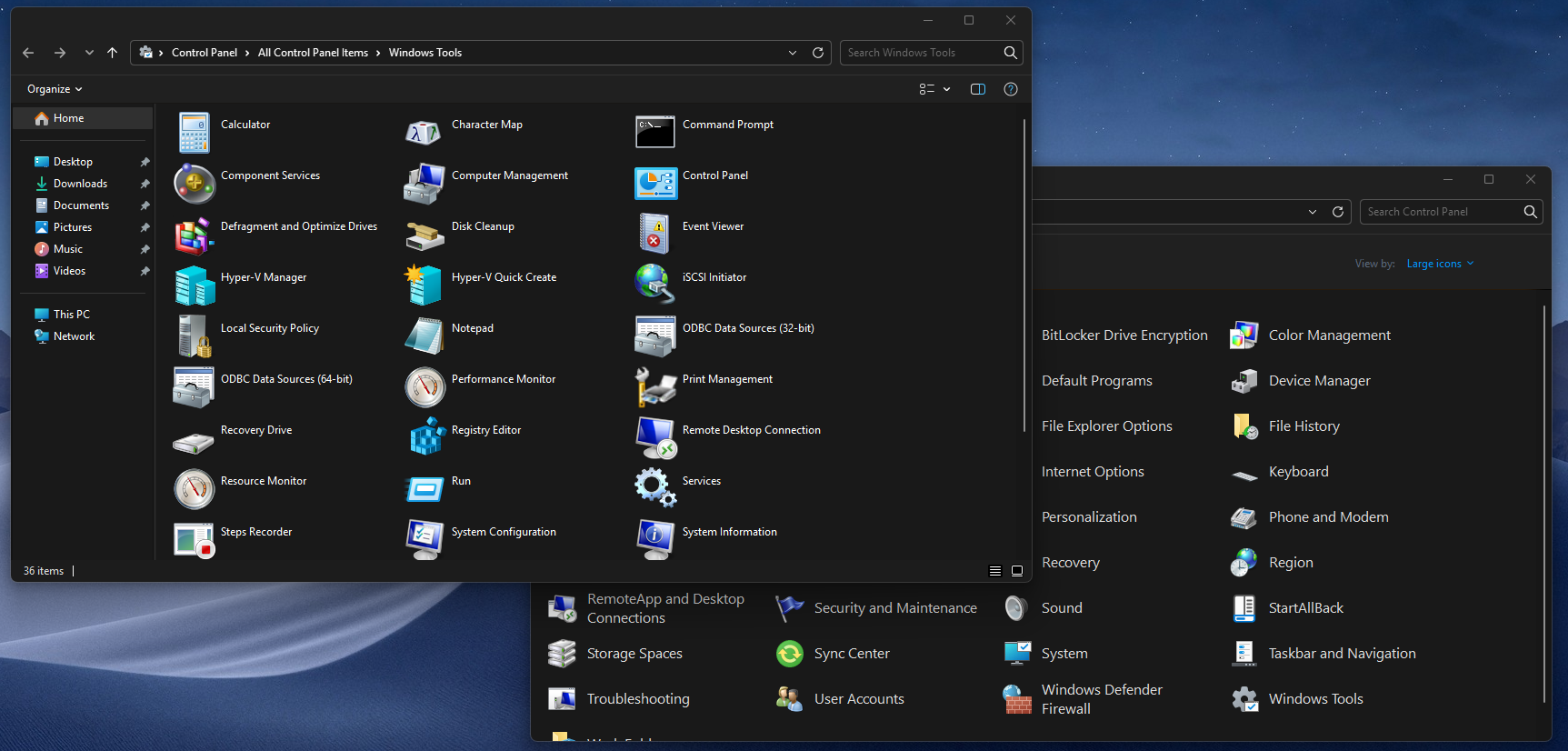The height and width of the screenshot is (751, 1568).
Task: Toggle the preview pane button
Action: [978, 89]
